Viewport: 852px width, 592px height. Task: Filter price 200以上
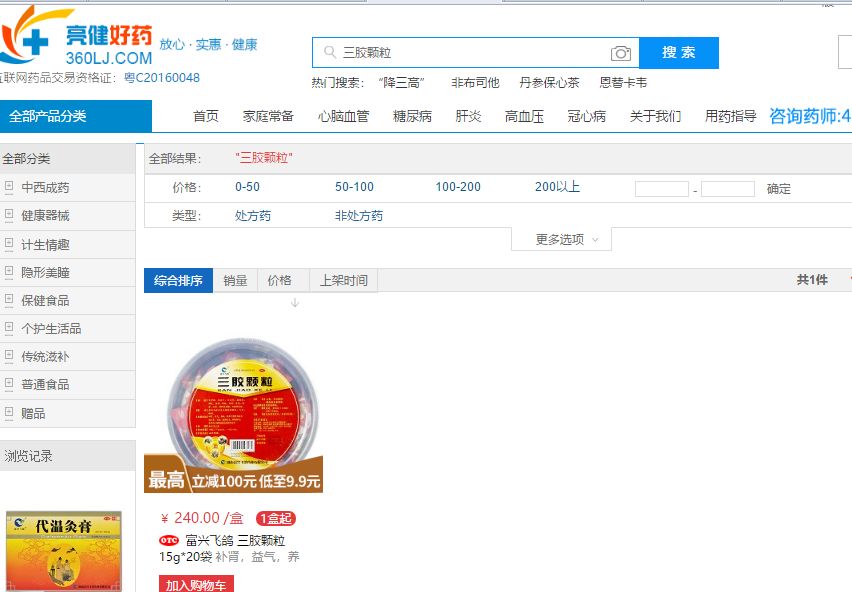(x=557, y=187)
